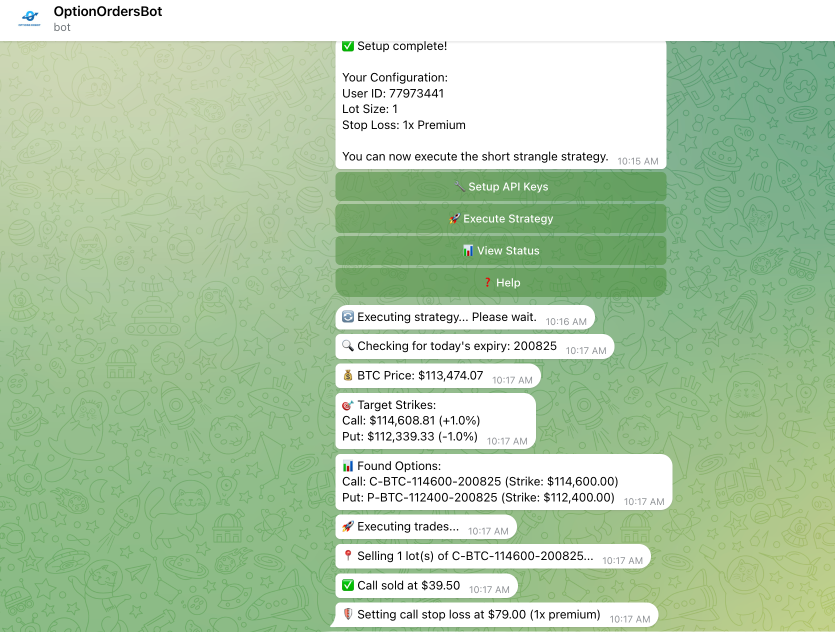The width and height of the screenshot is (835, 632).
Task: Click the Put: $112,339.33 (-1.0%) line
Action: (x=410, y=437)
